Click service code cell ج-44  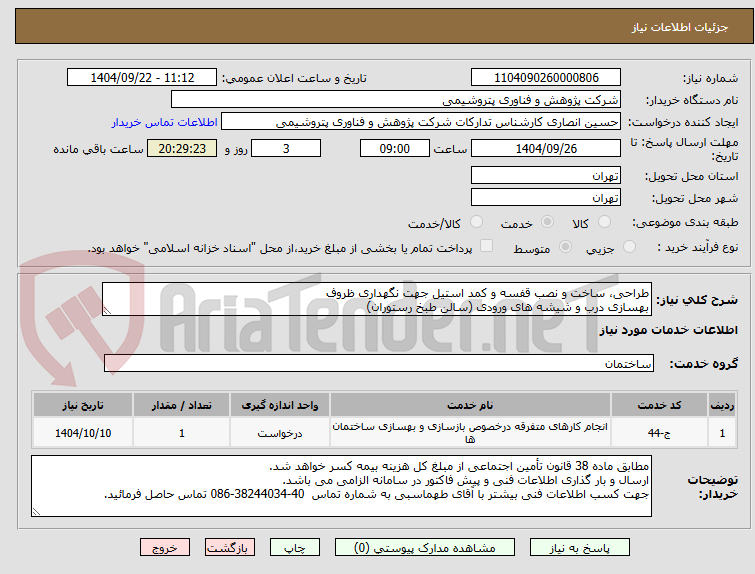(x=659, y=433)
